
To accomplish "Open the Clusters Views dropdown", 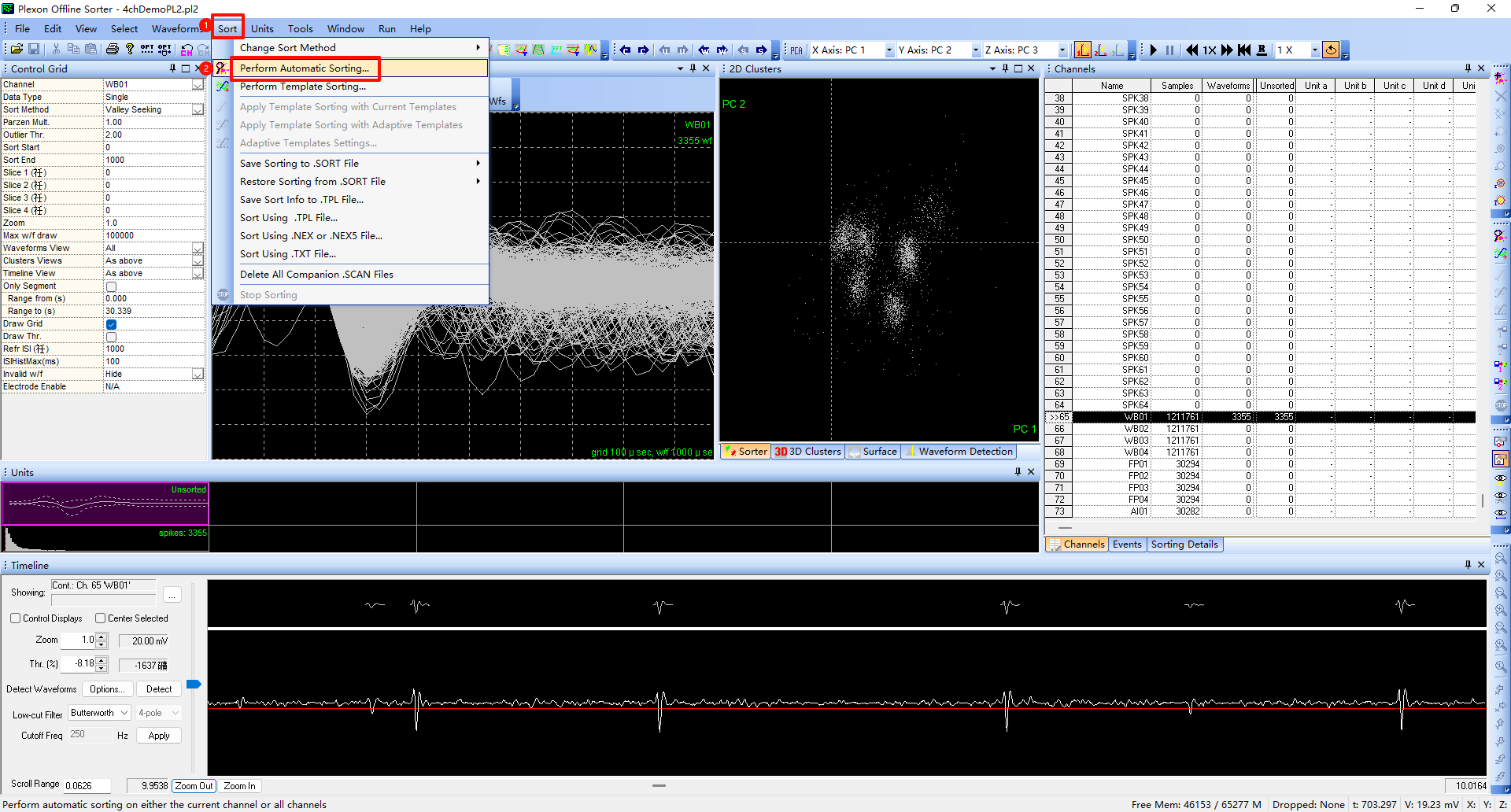I will click(198, 261).
